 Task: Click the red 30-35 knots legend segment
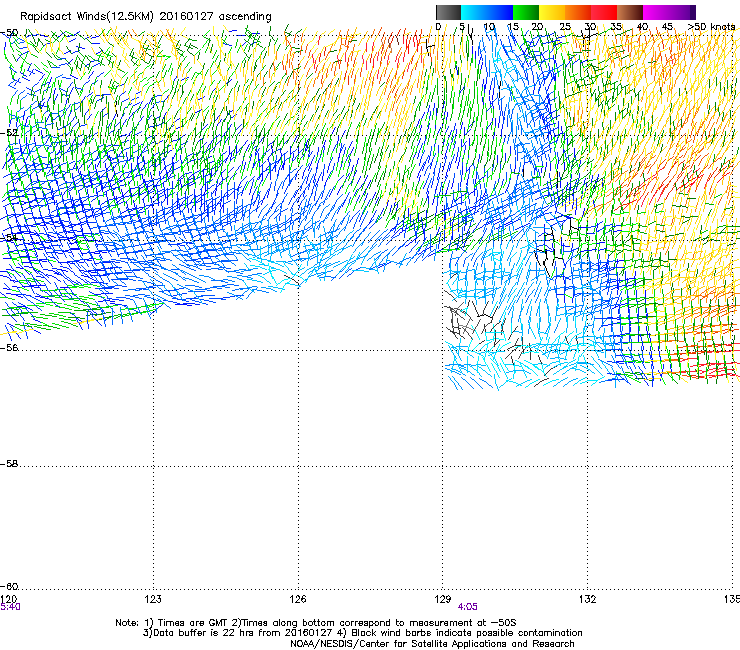(x=604, y=12)
